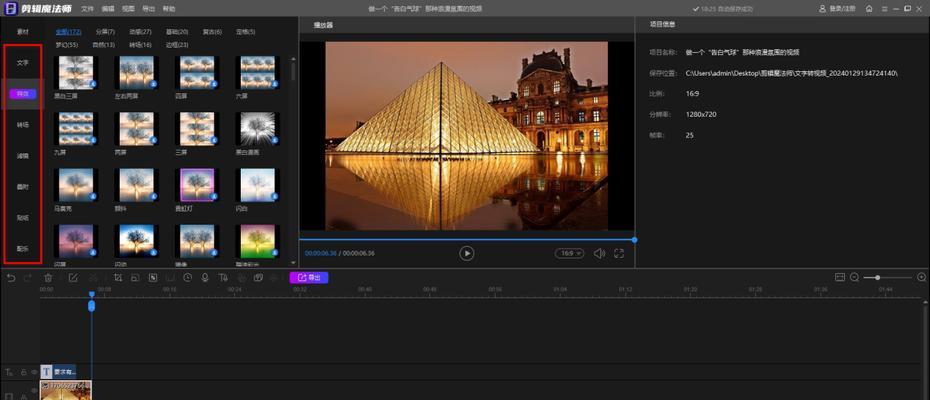Switch to 文字 sidebar section

tap(23, 62)
